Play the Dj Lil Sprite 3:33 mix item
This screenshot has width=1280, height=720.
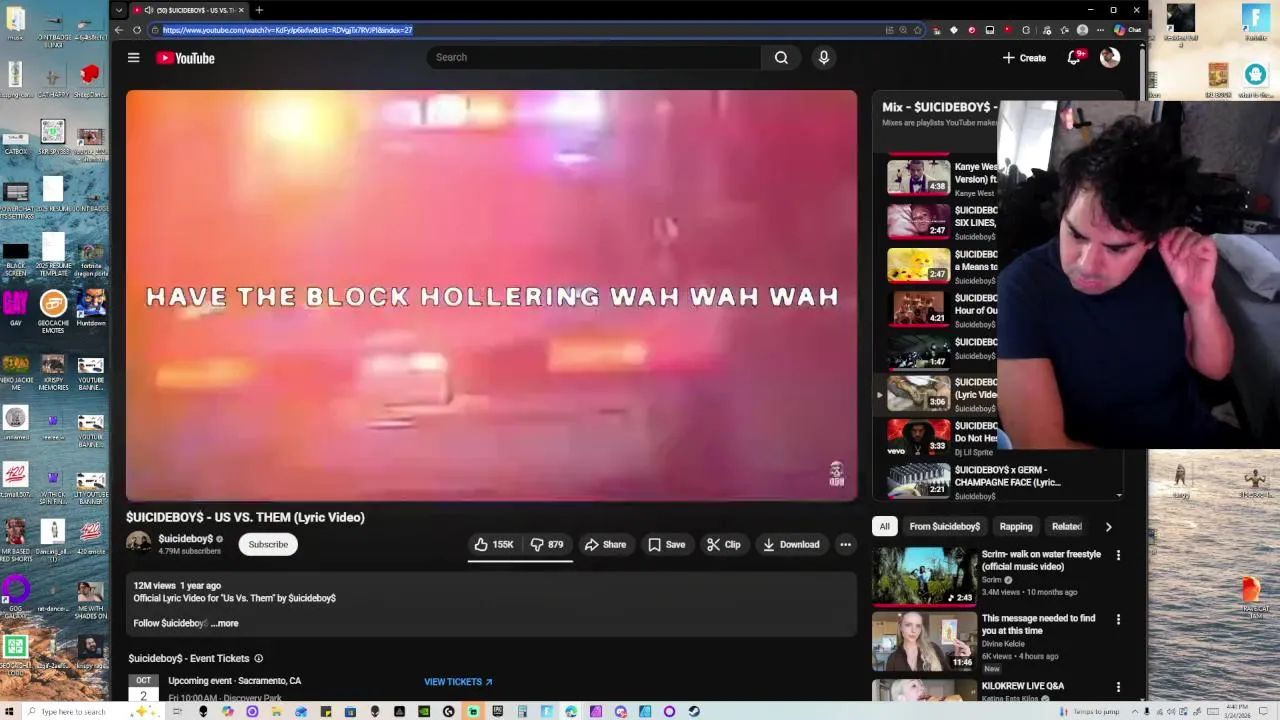click(918, 437)
